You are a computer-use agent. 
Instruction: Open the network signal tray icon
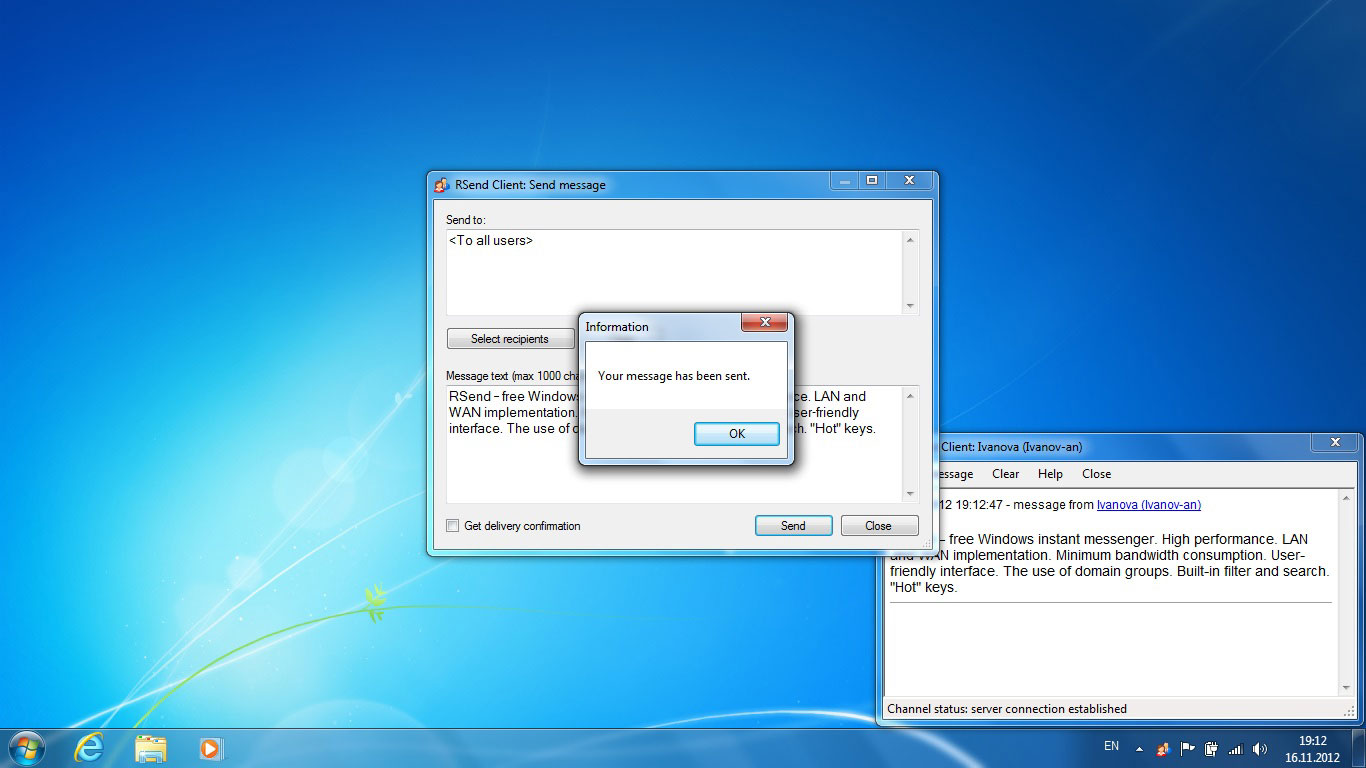[x=1235, y=748]
